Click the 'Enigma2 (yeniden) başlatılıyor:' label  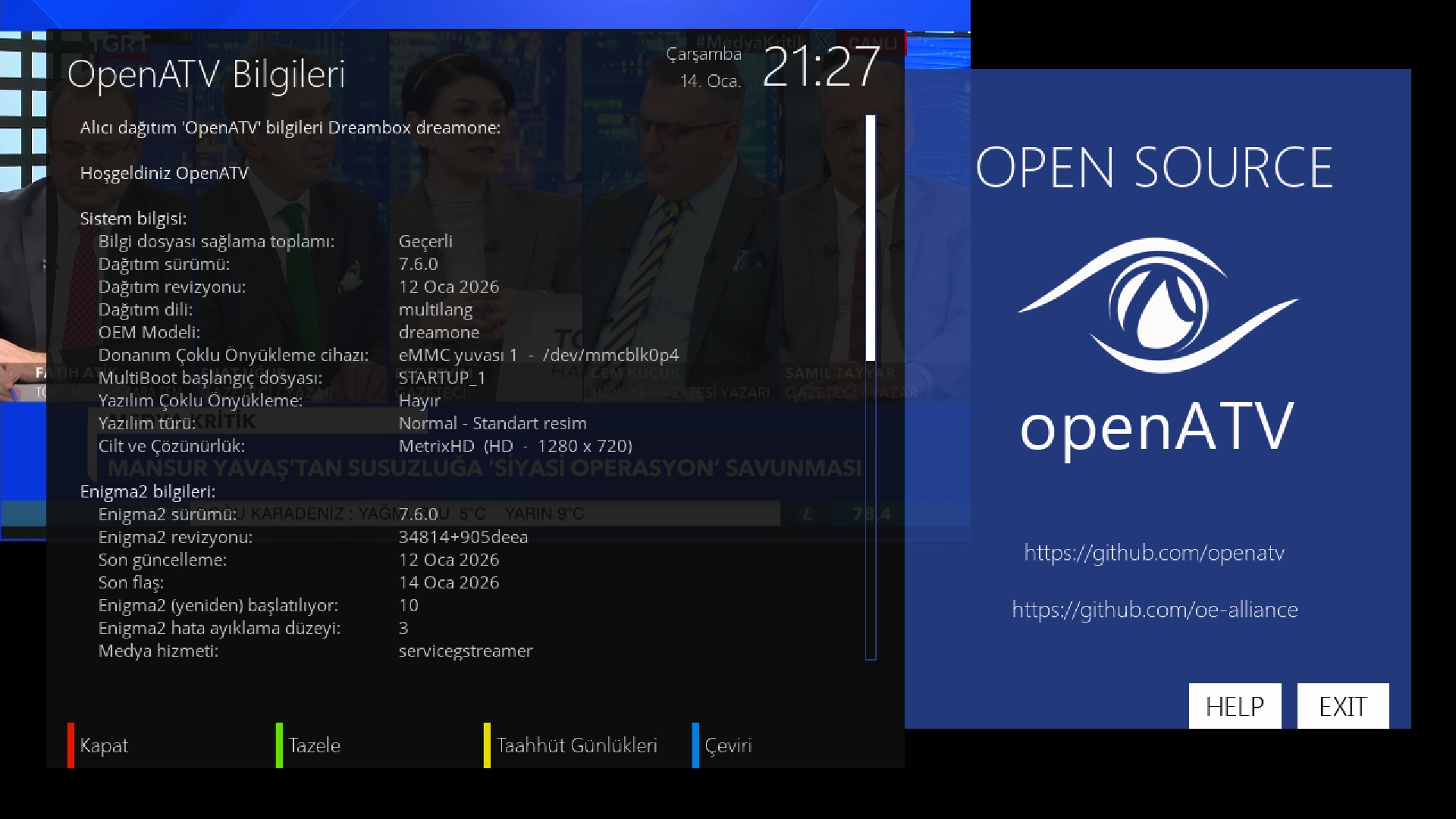218,606
